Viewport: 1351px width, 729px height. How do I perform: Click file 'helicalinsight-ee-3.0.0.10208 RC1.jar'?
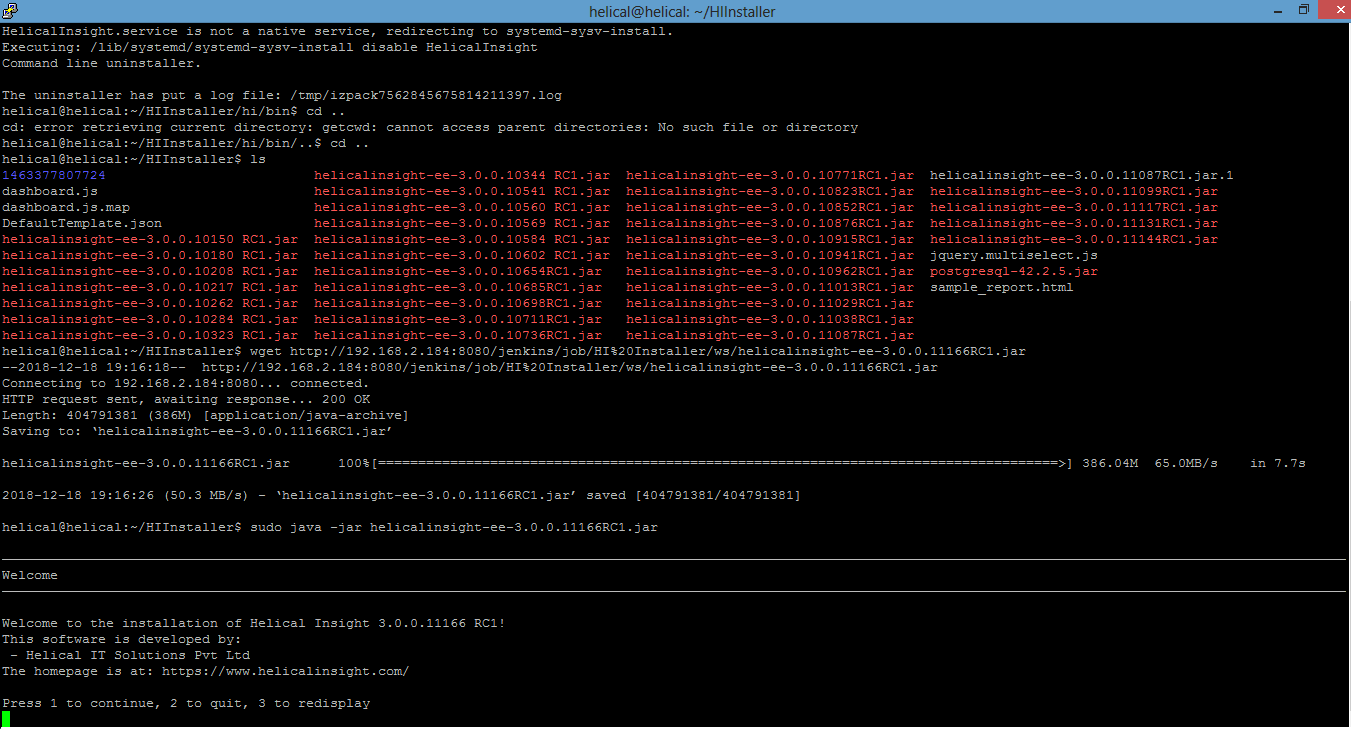point(150,271)
